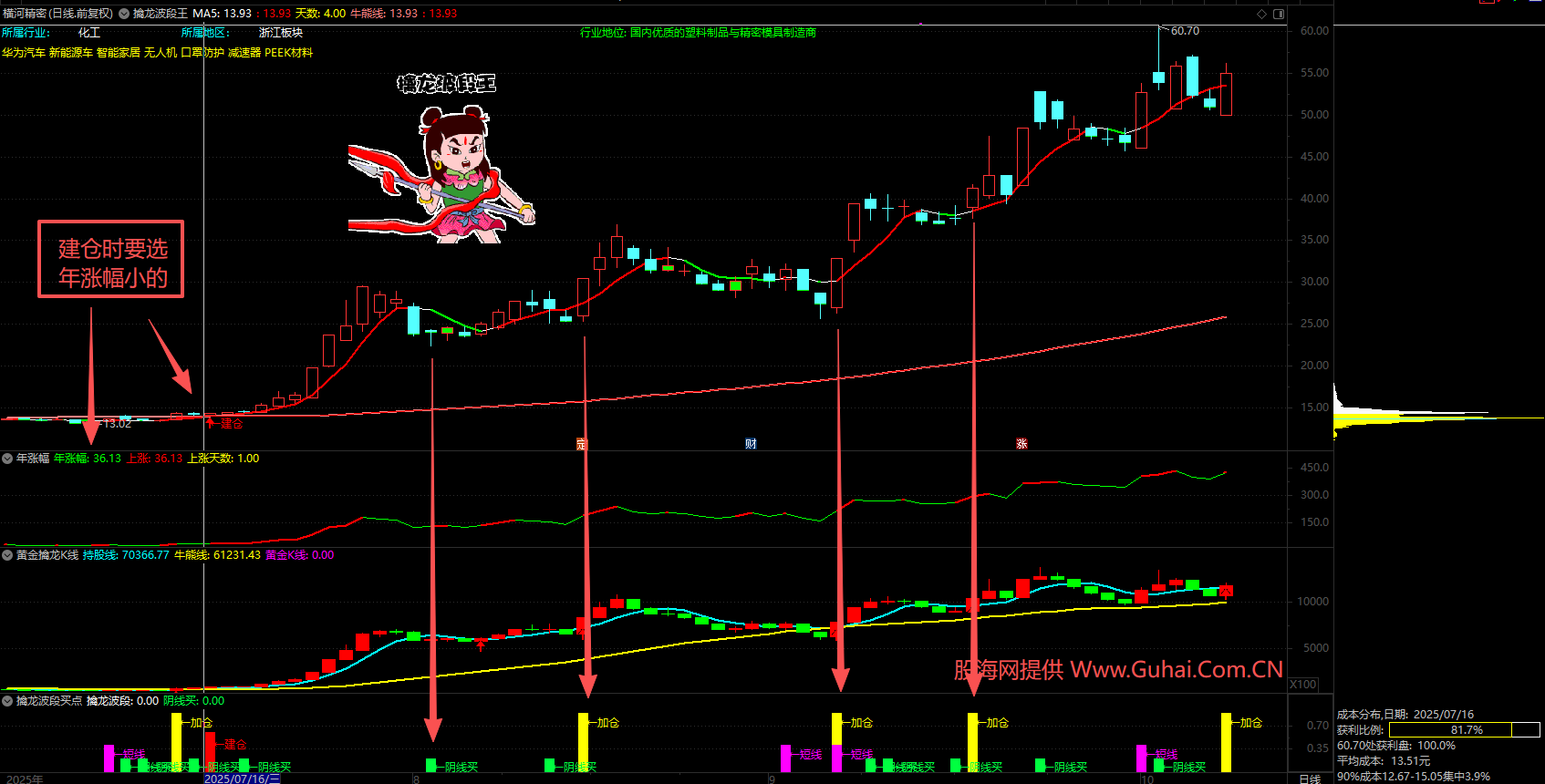
Task: Click the X100 scale multiplier button
Action: pyautogui.click(x=1303, y=685)
